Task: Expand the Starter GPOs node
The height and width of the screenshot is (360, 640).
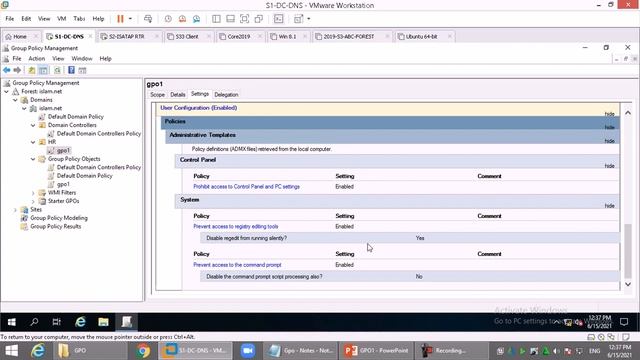Action: pyautogui.click(x=33, y=201)
